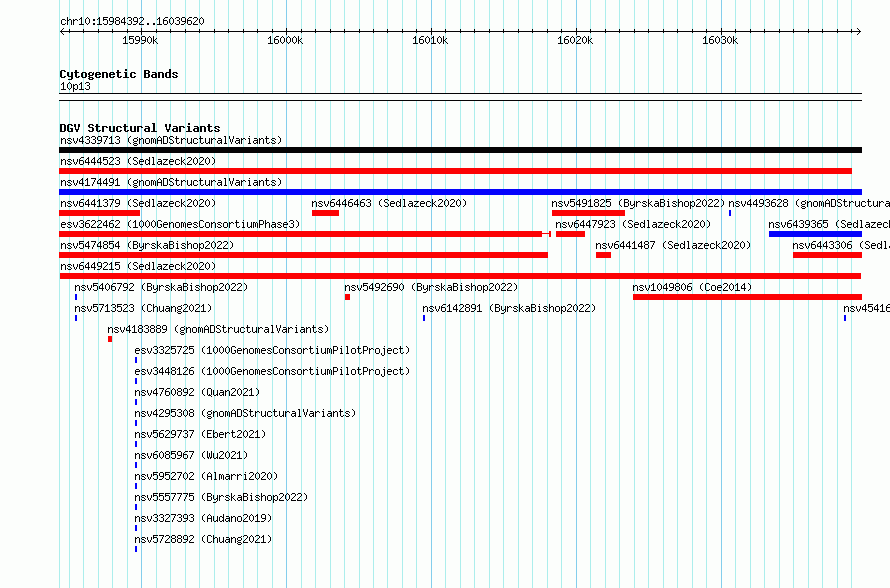Open nsv6449215 (Sedlazeck2020) label
This screenshot has height=588, width=890.
pyautogui.click(x=138, y=266)
